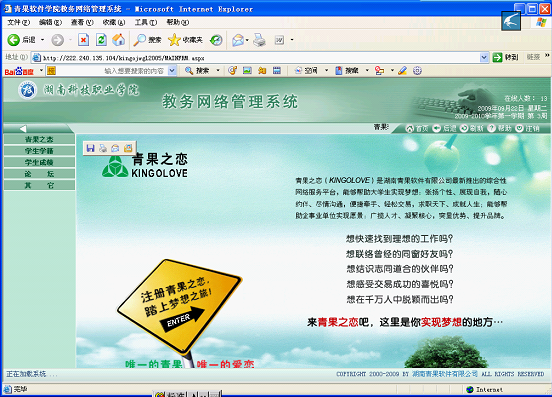Open the 查看(V) menu
The image size is (552, 397).
pos(82,23)
